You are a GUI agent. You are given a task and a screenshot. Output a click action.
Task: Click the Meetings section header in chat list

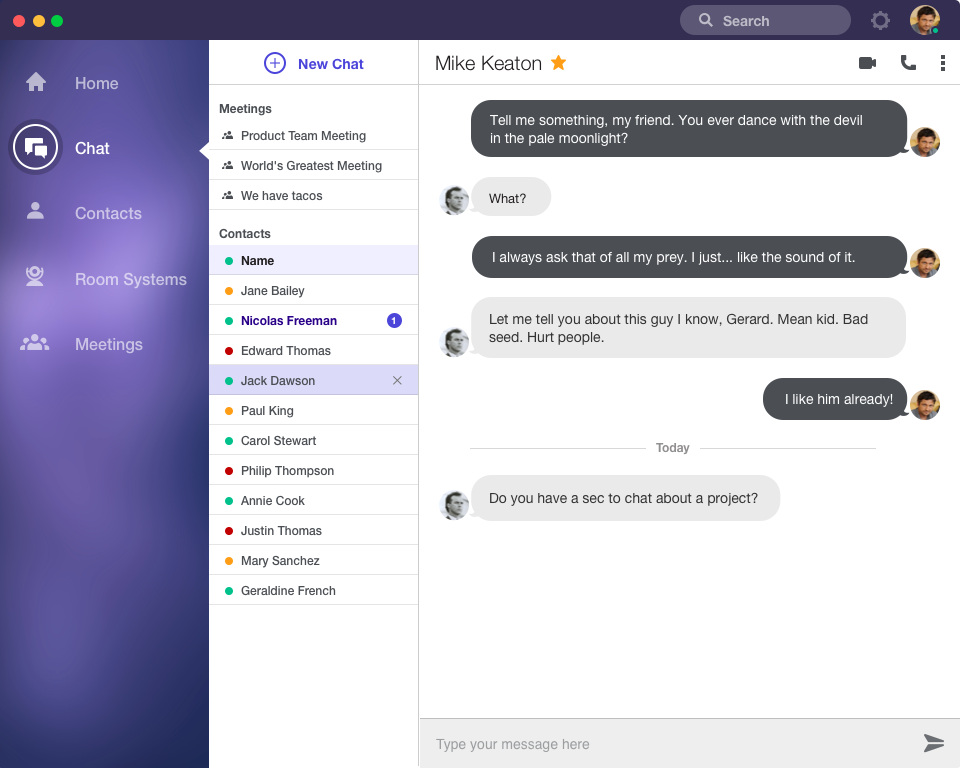245,108
